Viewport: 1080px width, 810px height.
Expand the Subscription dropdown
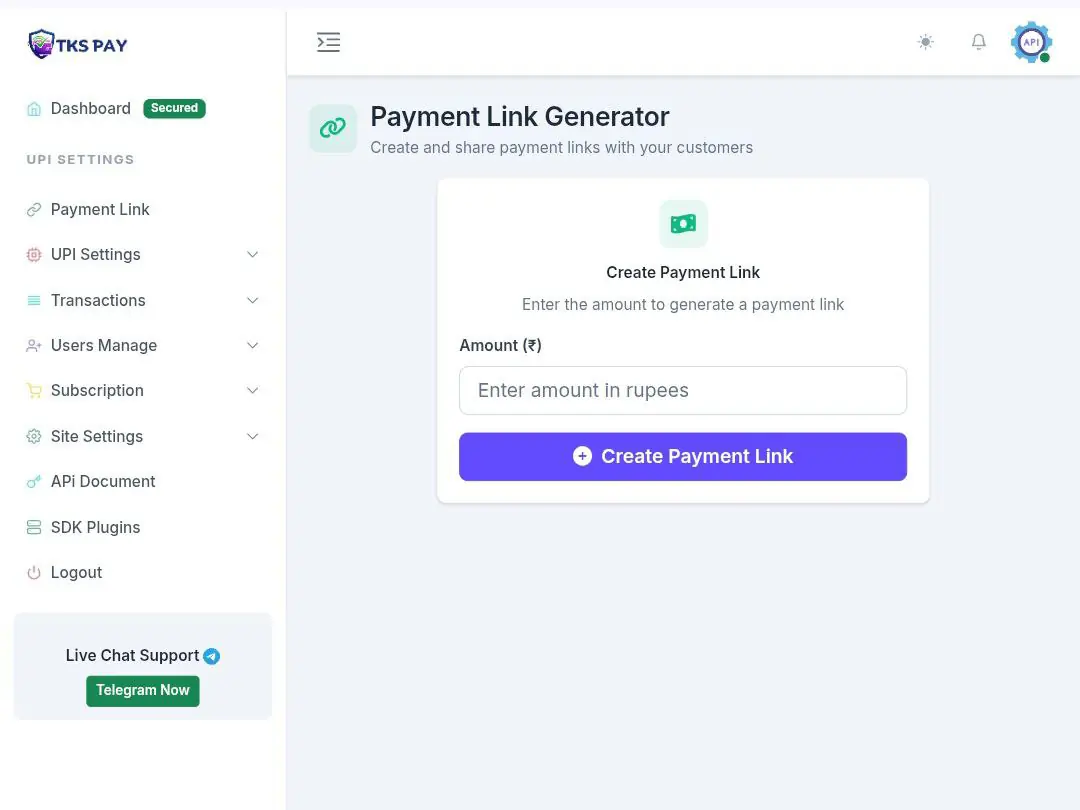252,391
